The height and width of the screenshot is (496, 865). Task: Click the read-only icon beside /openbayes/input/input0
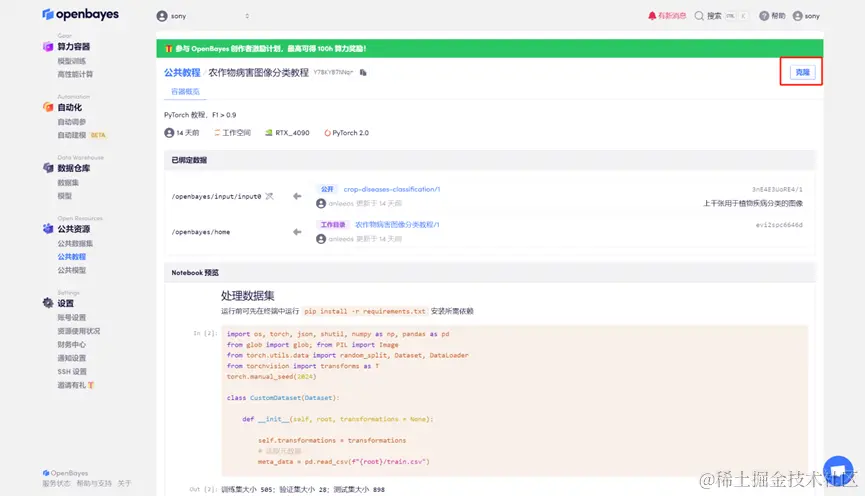269,196
